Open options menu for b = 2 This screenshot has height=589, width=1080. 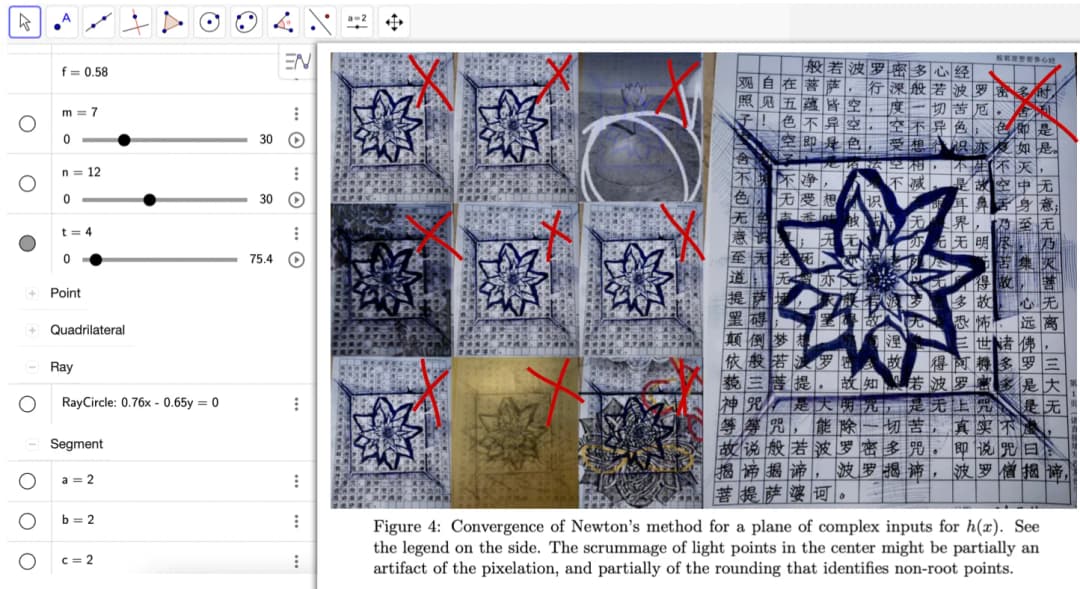pyautogui.click(x=296, y=521)
